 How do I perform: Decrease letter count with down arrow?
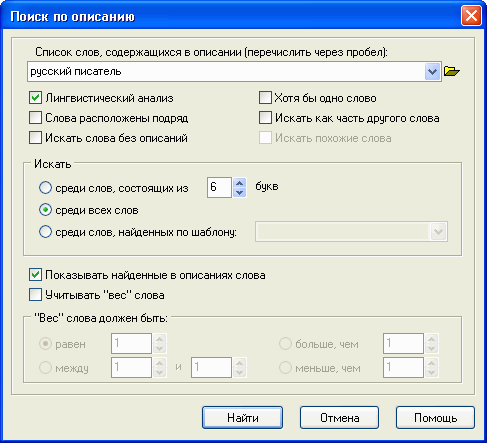[x=239, y=192]
